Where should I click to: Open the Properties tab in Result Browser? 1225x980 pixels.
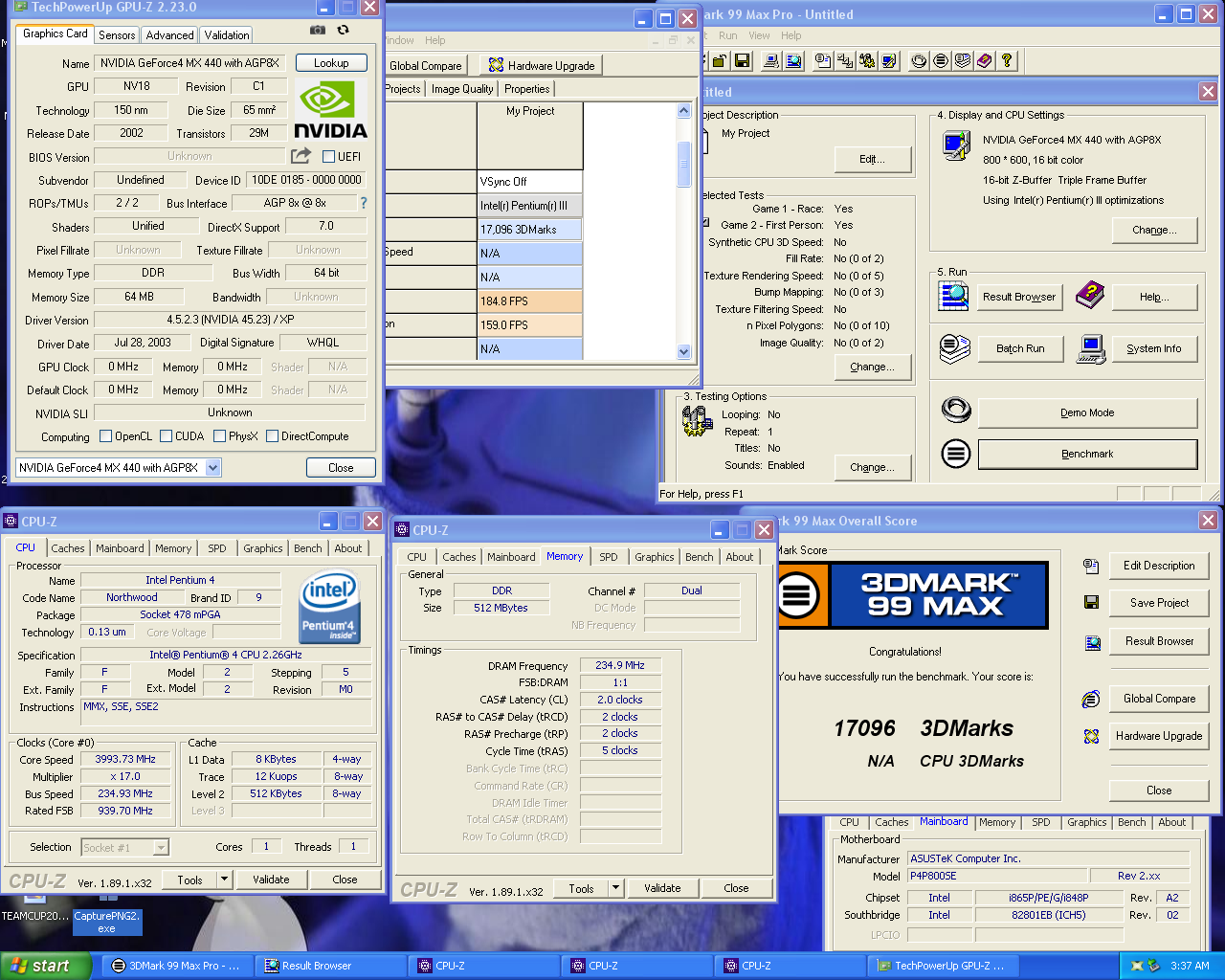click(x=527, y=89)
